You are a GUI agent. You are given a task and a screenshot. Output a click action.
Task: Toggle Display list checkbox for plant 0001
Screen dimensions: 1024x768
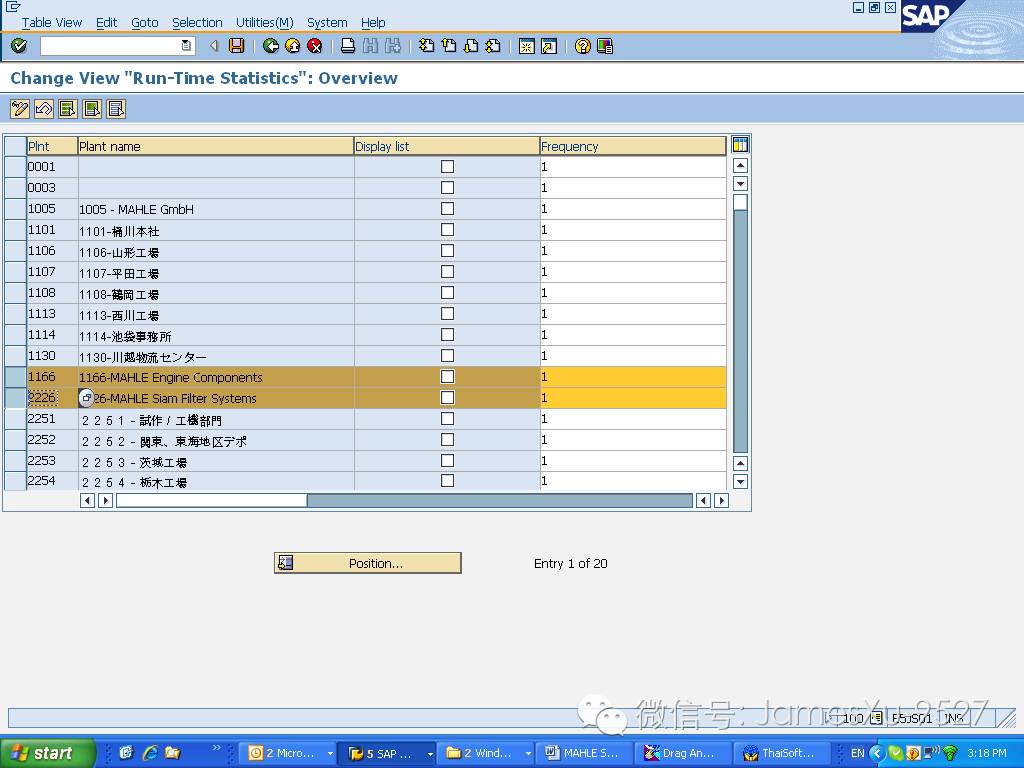(x=447, y=167)
